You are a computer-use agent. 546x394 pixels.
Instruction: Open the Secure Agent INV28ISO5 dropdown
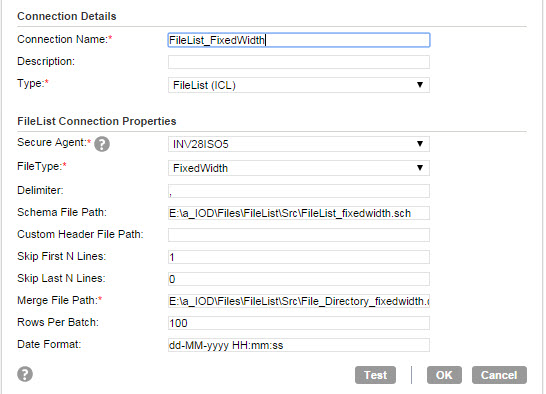click(299, 144)
